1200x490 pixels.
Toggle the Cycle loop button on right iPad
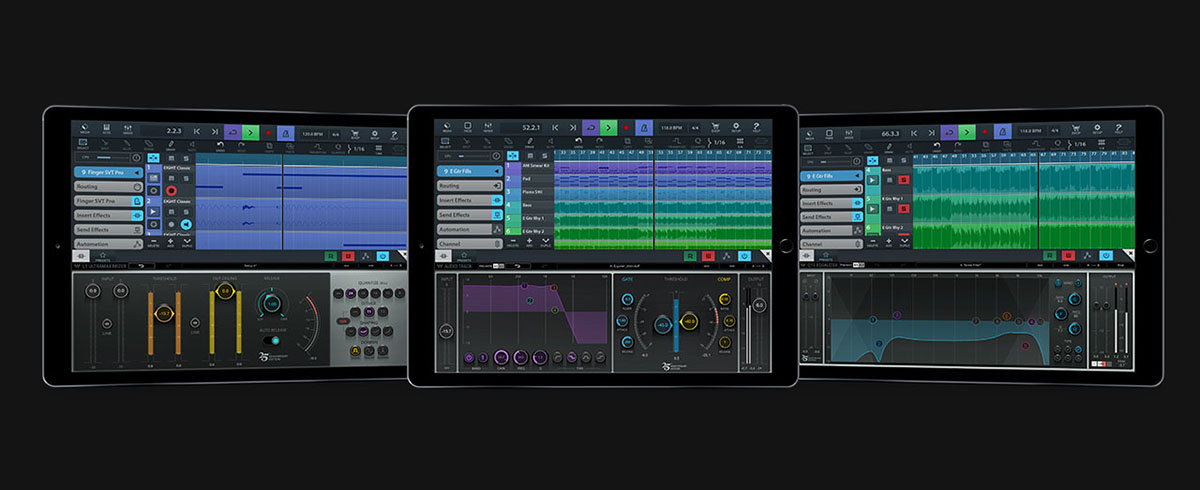[x=949, y=132]
